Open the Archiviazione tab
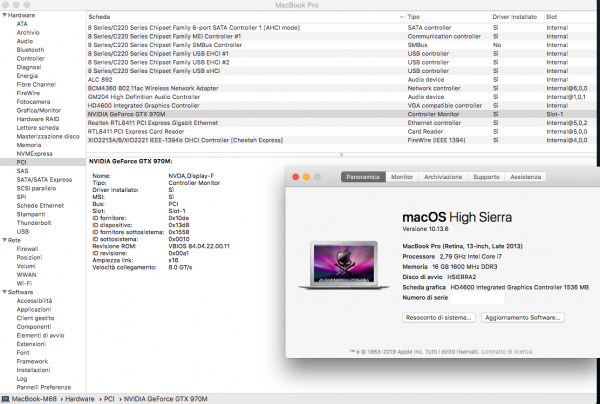This screenshot has width=600, height=404. (443, 177)
